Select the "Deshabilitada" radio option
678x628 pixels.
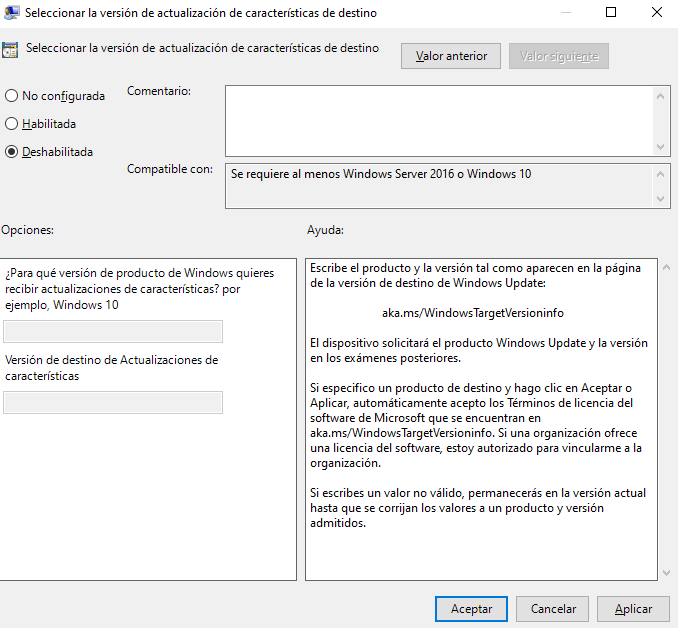tap(12, 152)
